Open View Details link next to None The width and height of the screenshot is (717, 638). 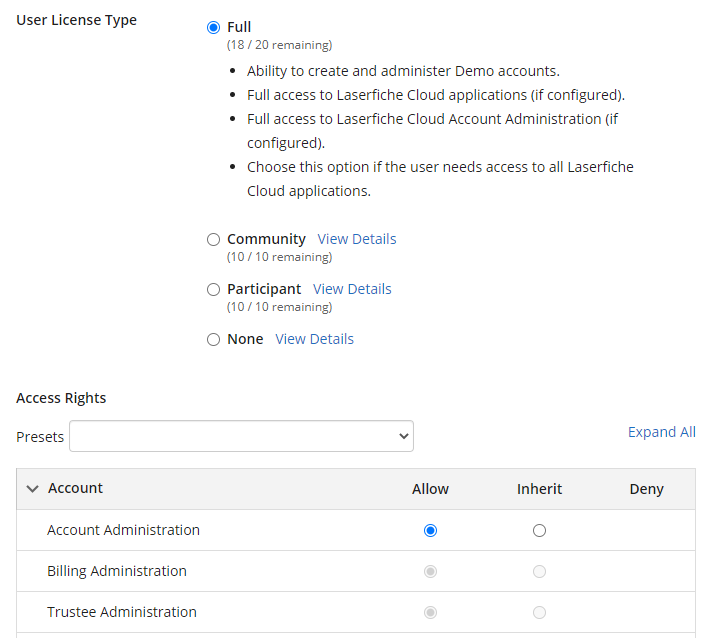[314, 339]
